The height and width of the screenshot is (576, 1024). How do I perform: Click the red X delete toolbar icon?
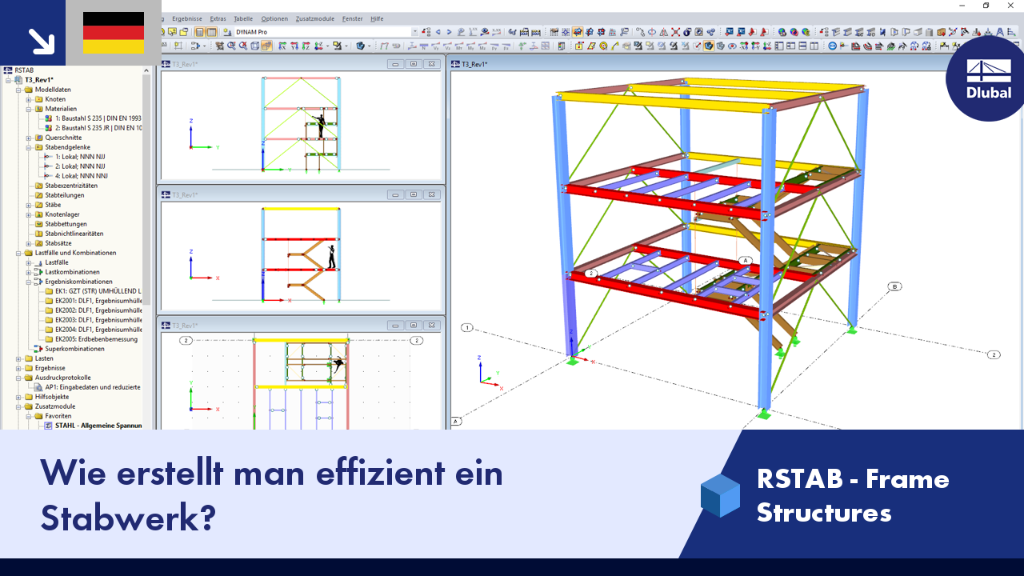click(x=675, y=32)
